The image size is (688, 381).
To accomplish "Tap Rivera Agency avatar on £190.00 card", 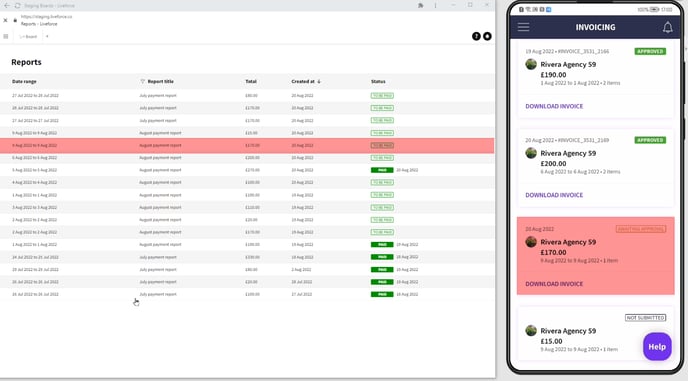I will click(531, 64).
